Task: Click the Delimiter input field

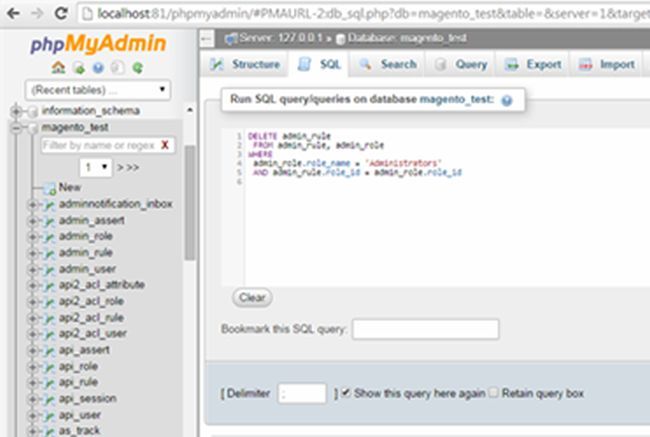Action: pos(301,393)
